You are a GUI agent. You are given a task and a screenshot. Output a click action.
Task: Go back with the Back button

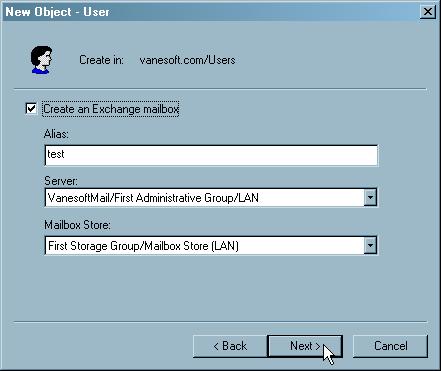(230, 346)
